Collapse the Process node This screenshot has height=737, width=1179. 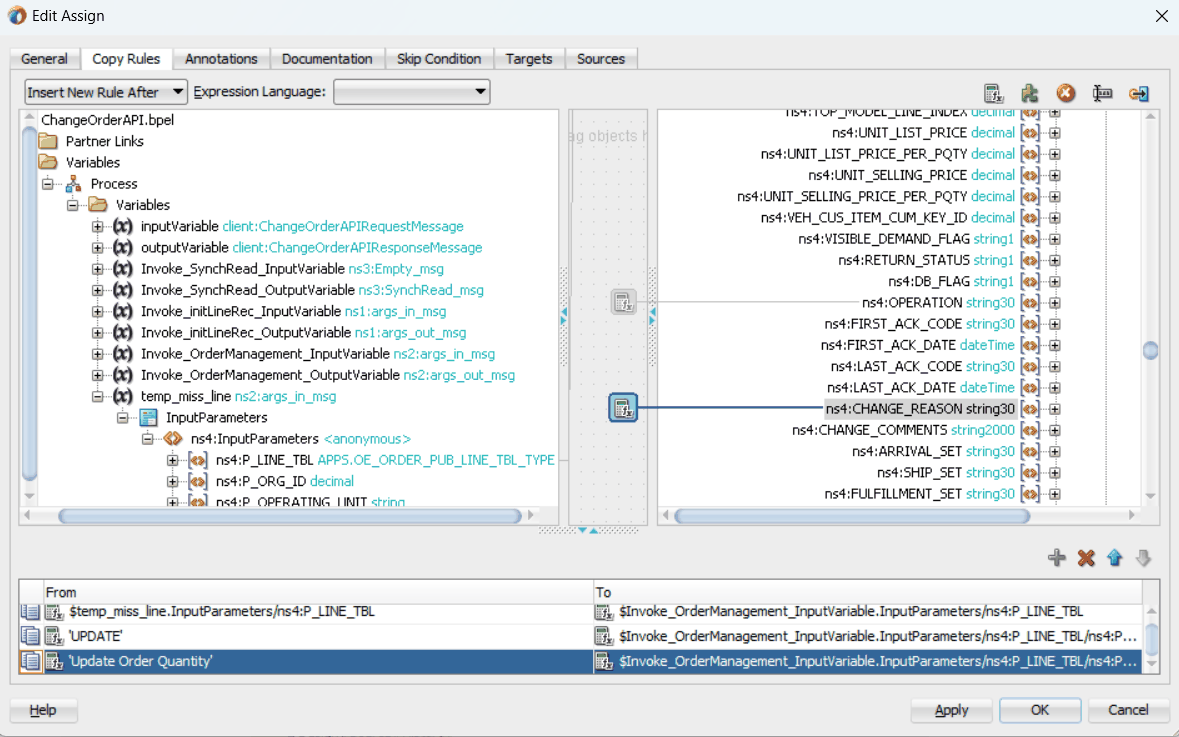click(48, 183)
